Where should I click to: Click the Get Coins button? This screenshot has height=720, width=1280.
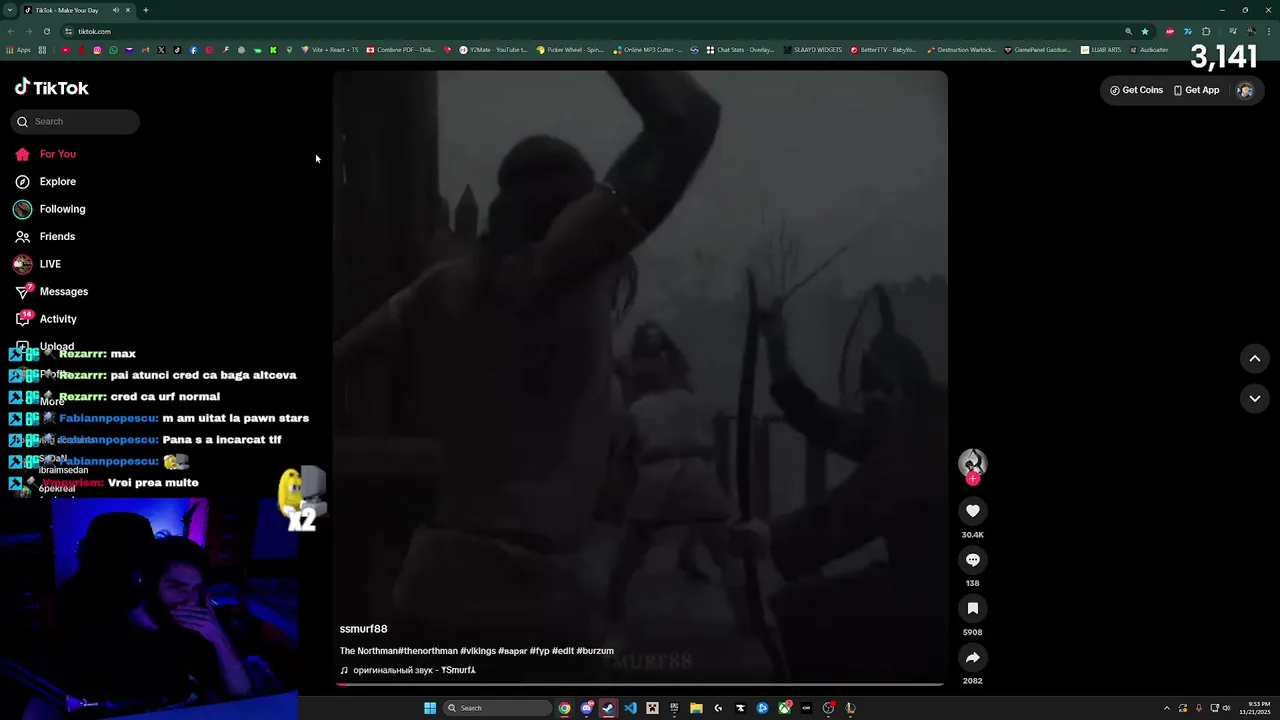tap(1136, 90)
